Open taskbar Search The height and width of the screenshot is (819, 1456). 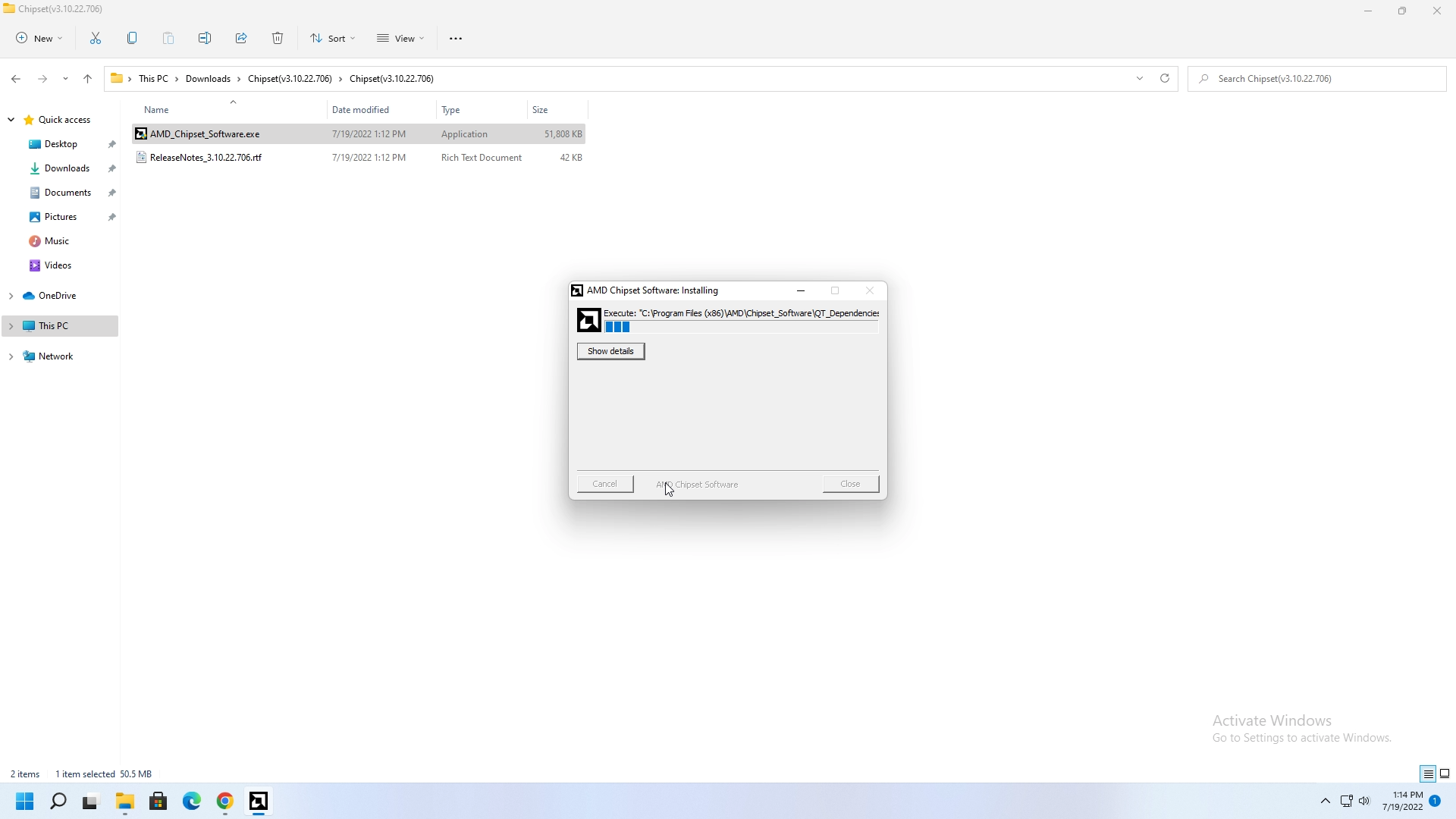coord(58,802)
